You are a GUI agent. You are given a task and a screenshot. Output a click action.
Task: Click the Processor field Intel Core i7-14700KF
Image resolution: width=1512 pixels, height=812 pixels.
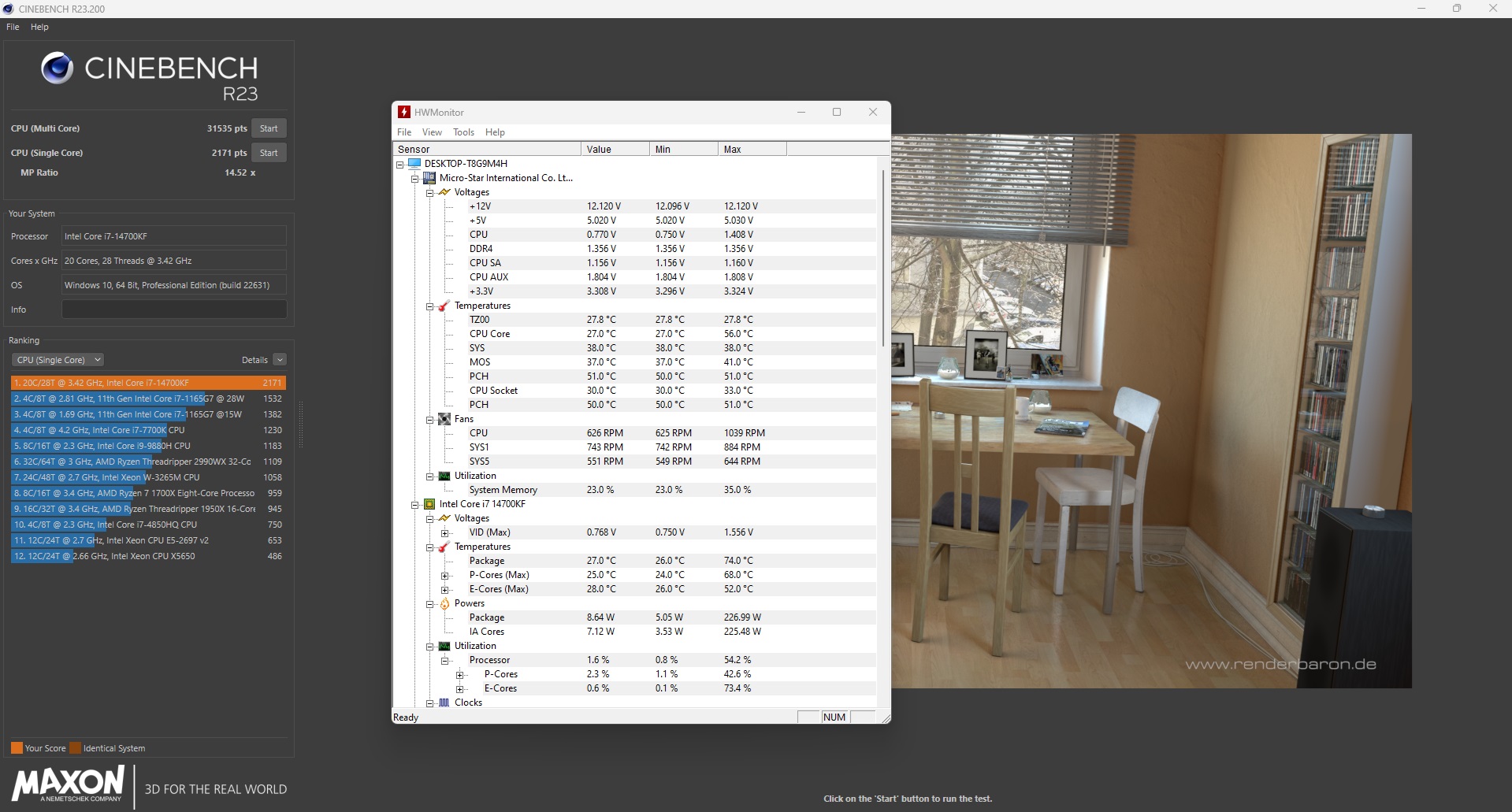tap(174, 236)
